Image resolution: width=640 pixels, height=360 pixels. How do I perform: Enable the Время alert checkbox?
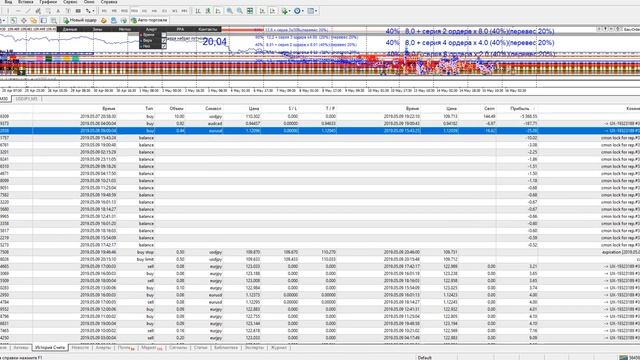[164, 35]
